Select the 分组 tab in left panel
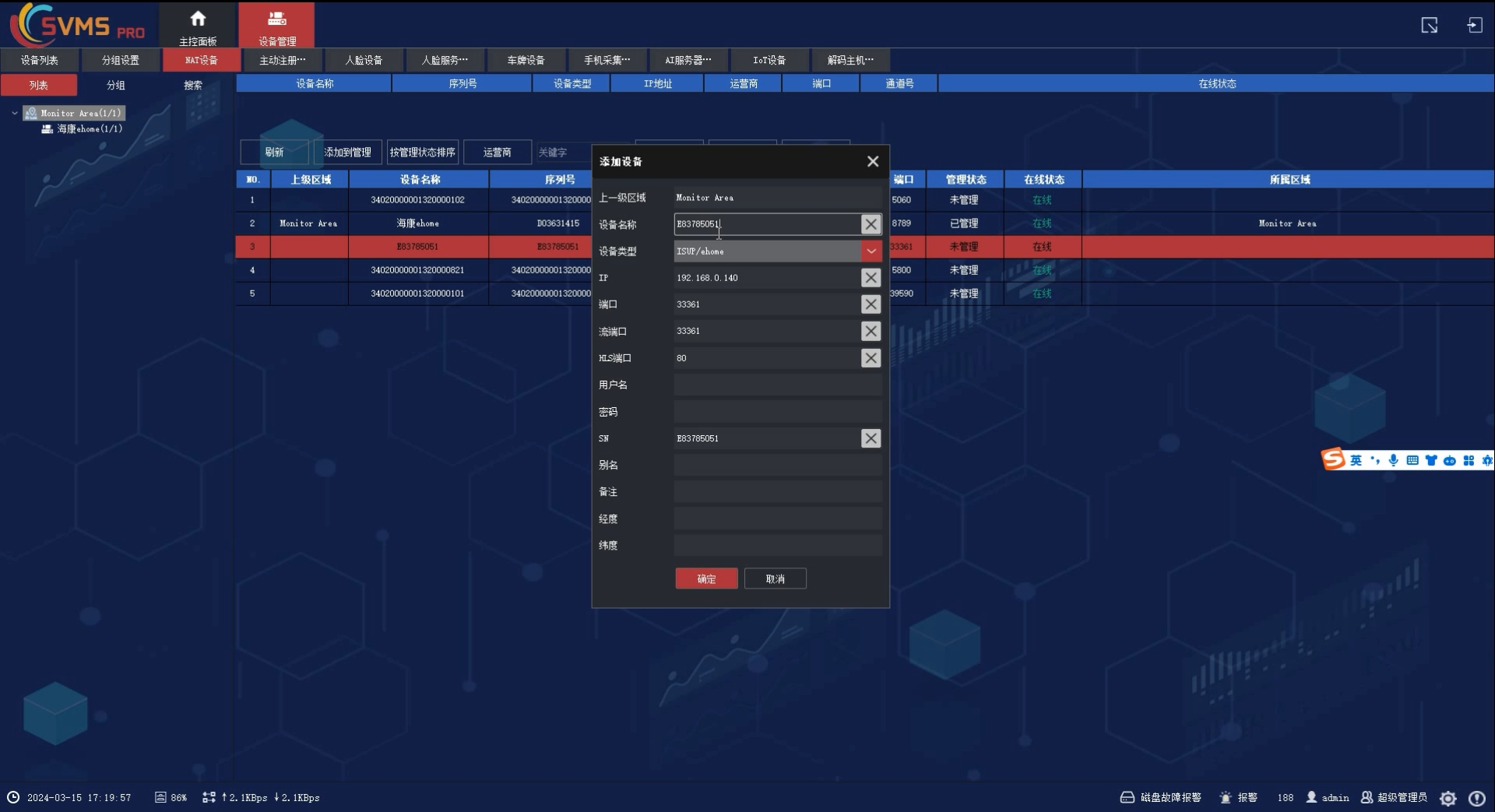This screenshot has width=1495, height=812. 115,85
